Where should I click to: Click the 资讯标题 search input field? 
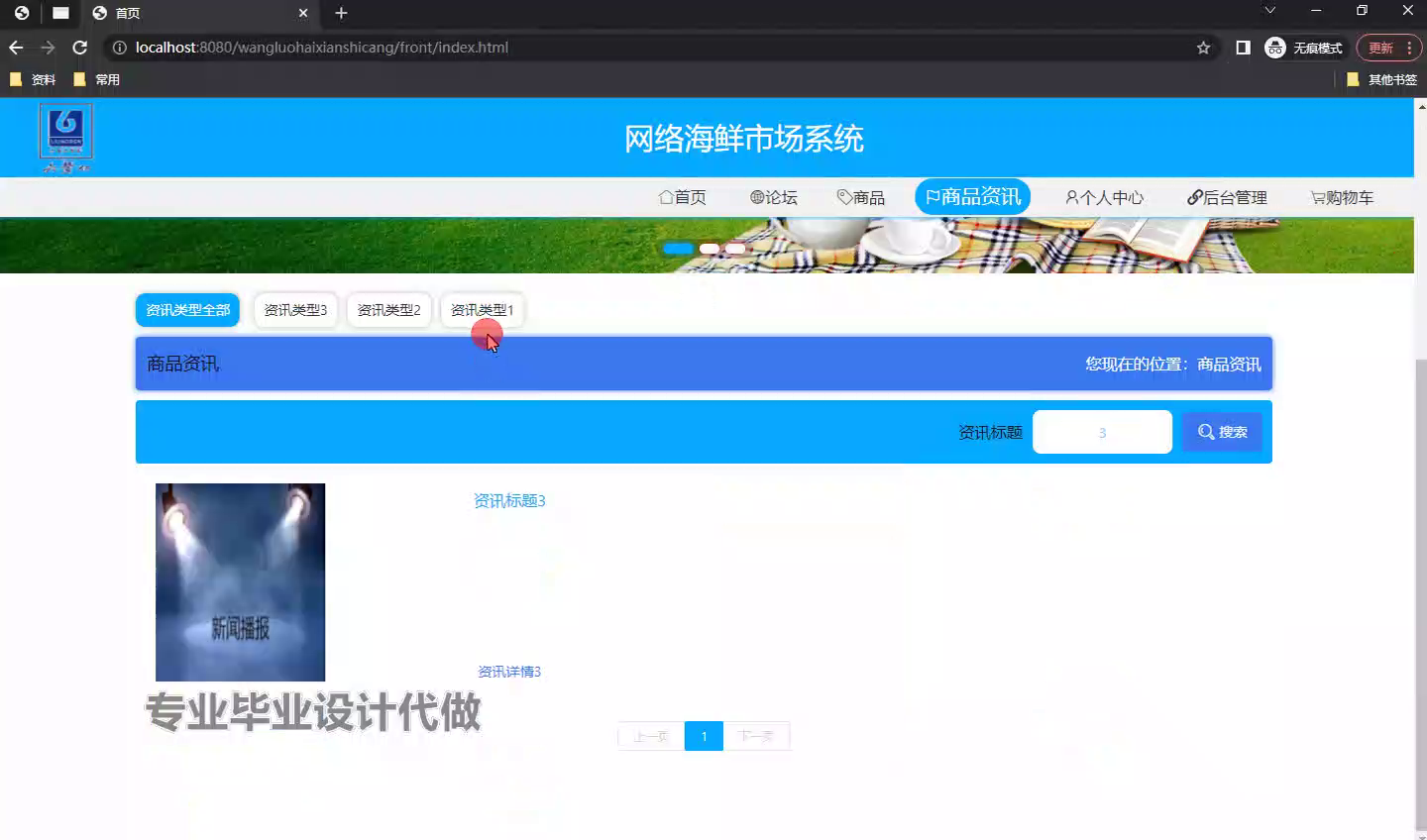click(x=1102, y=432)
